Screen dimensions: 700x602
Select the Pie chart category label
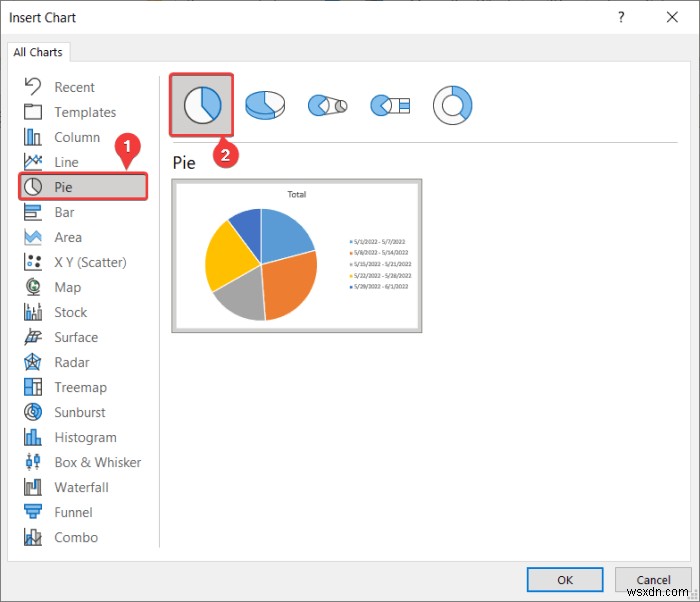pyautogui.click(x=63, y=187)
